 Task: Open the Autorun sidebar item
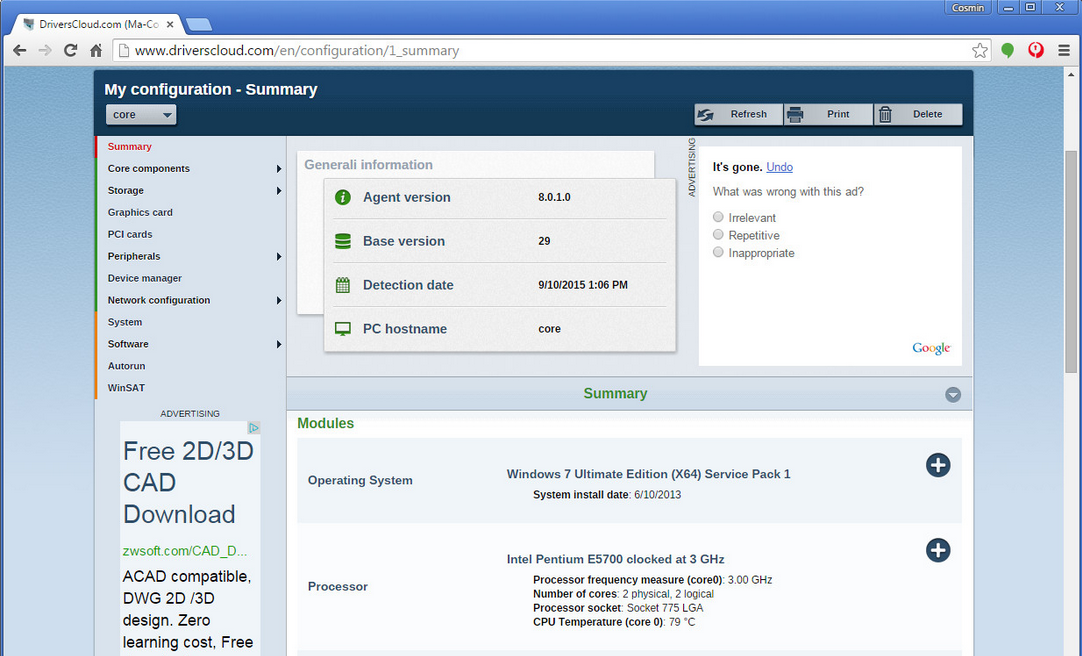point(126,366)
